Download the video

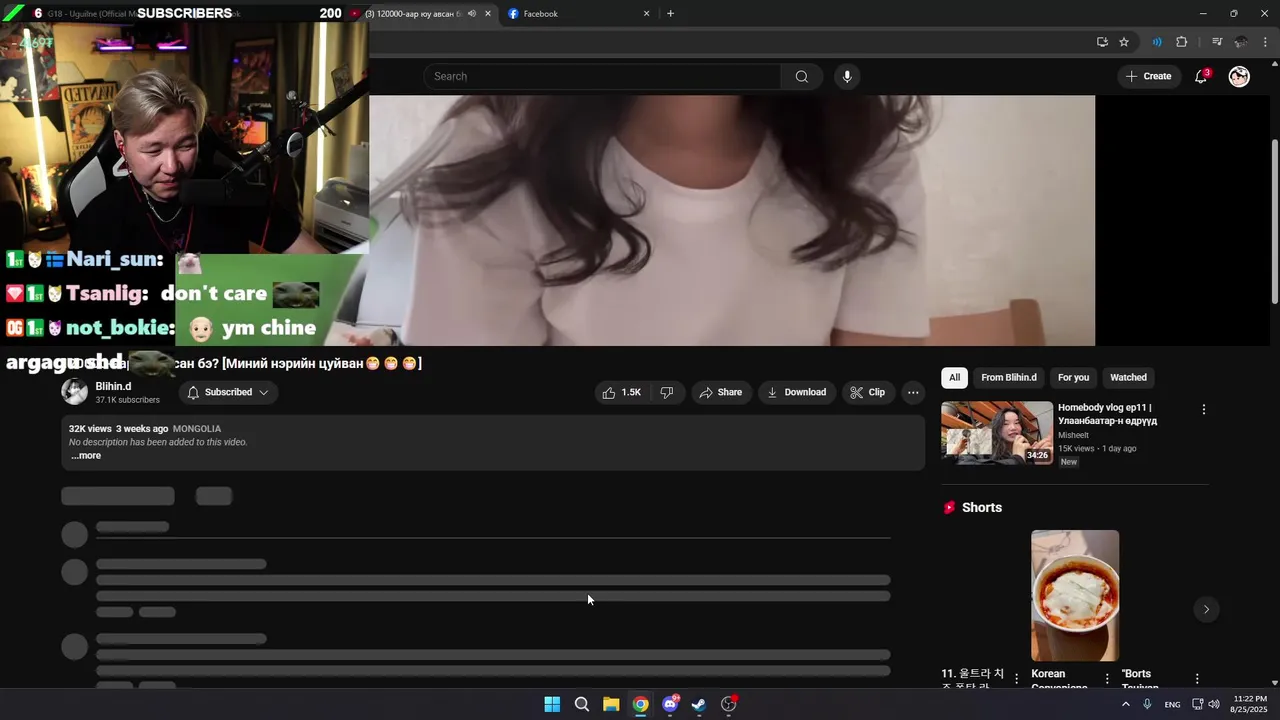796,393
